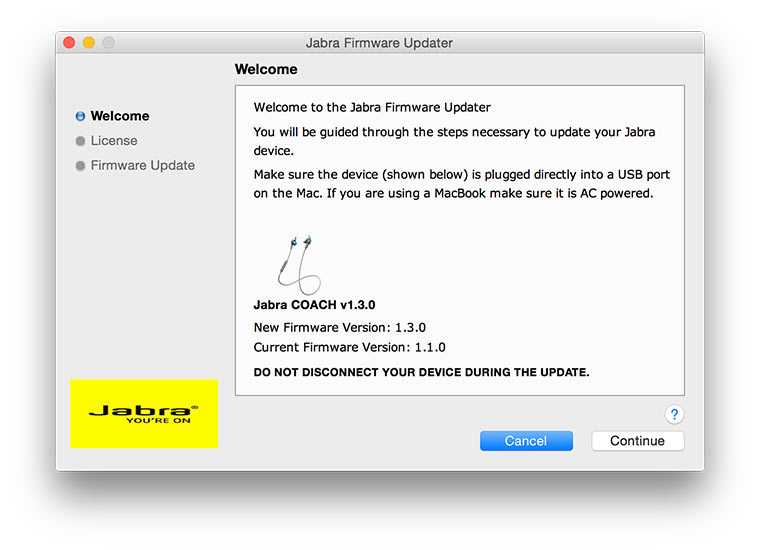Viewport: 760px width, 550px height.
Task: Click 'Current Firmware Version: 1.1.0' text
Action: coord(349,347)
